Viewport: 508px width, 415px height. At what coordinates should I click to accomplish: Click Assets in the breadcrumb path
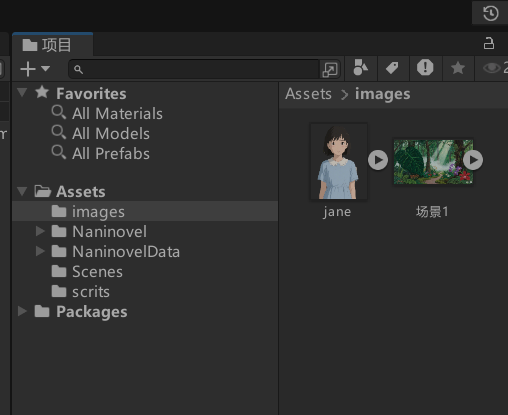[309, 94]
